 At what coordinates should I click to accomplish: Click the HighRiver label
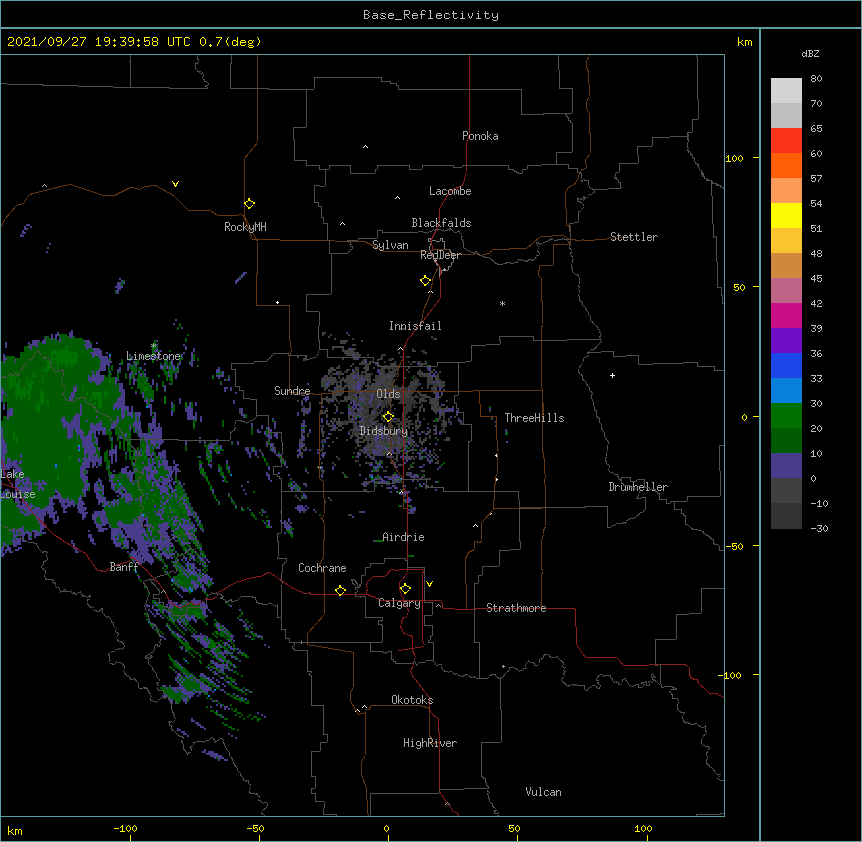[x=430, y=743]
